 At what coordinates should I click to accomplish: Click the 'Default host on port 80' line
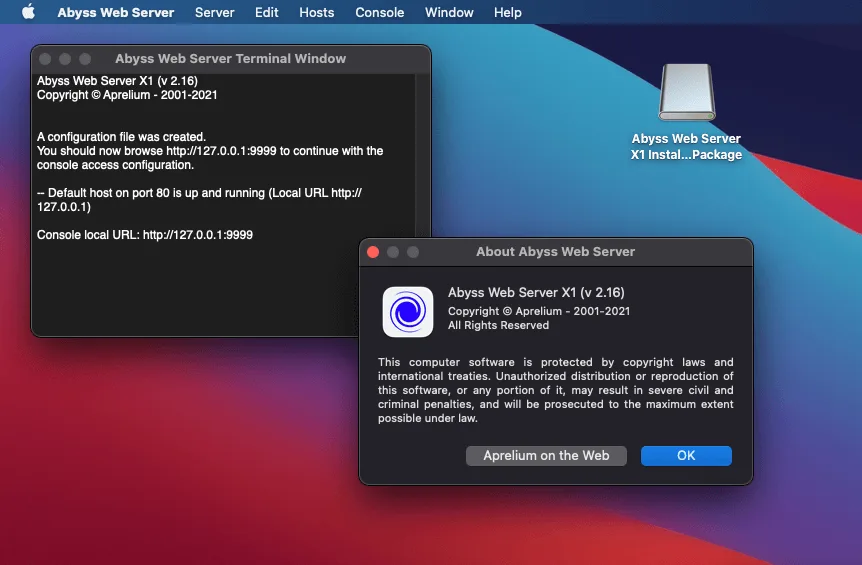pyautogui.click(x=200, y=200)
